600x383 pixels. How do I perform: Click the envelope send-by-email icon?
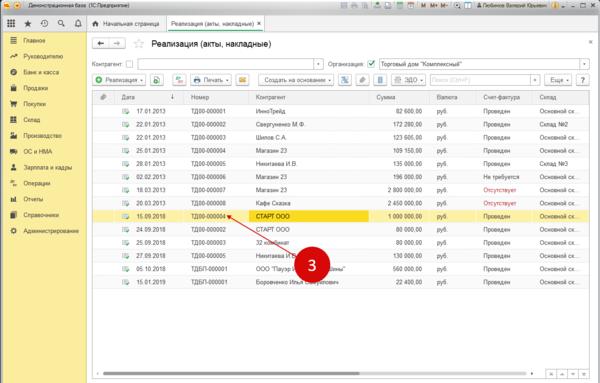(242, 80)
